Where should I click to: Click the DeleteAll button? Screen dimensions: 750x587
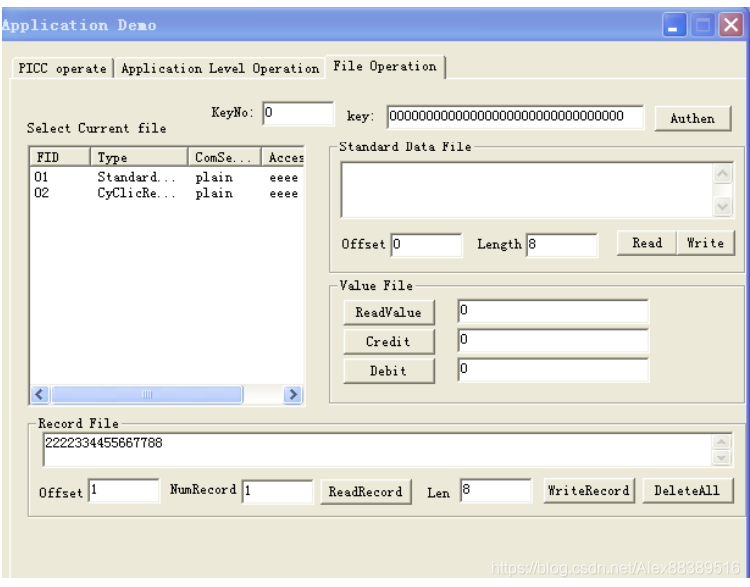(687, 491)
